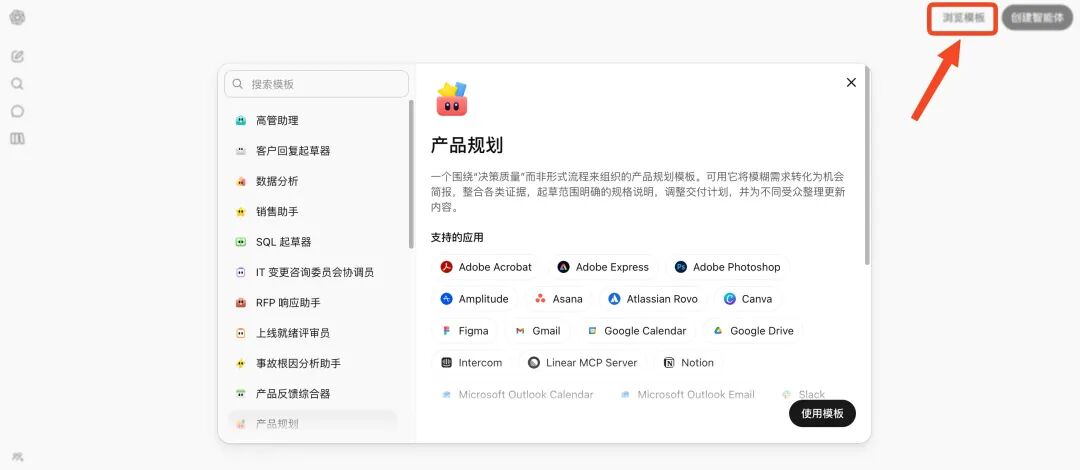Open the SQL 起草器 template
This screenshot has height=470, width=1080.
click(x=283, y=242)
